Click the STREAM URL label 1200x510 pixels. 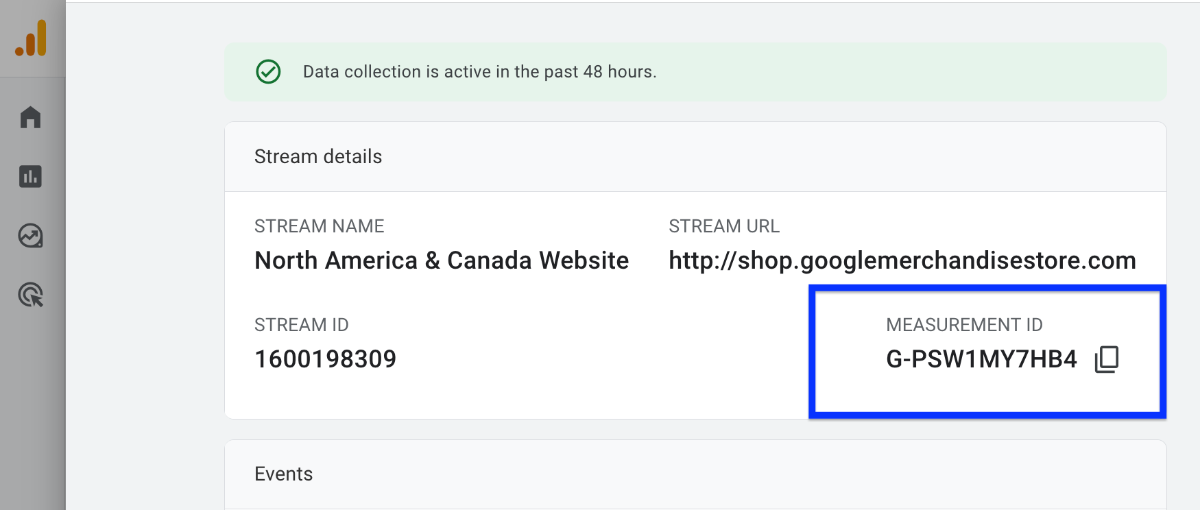click(724, 226)
